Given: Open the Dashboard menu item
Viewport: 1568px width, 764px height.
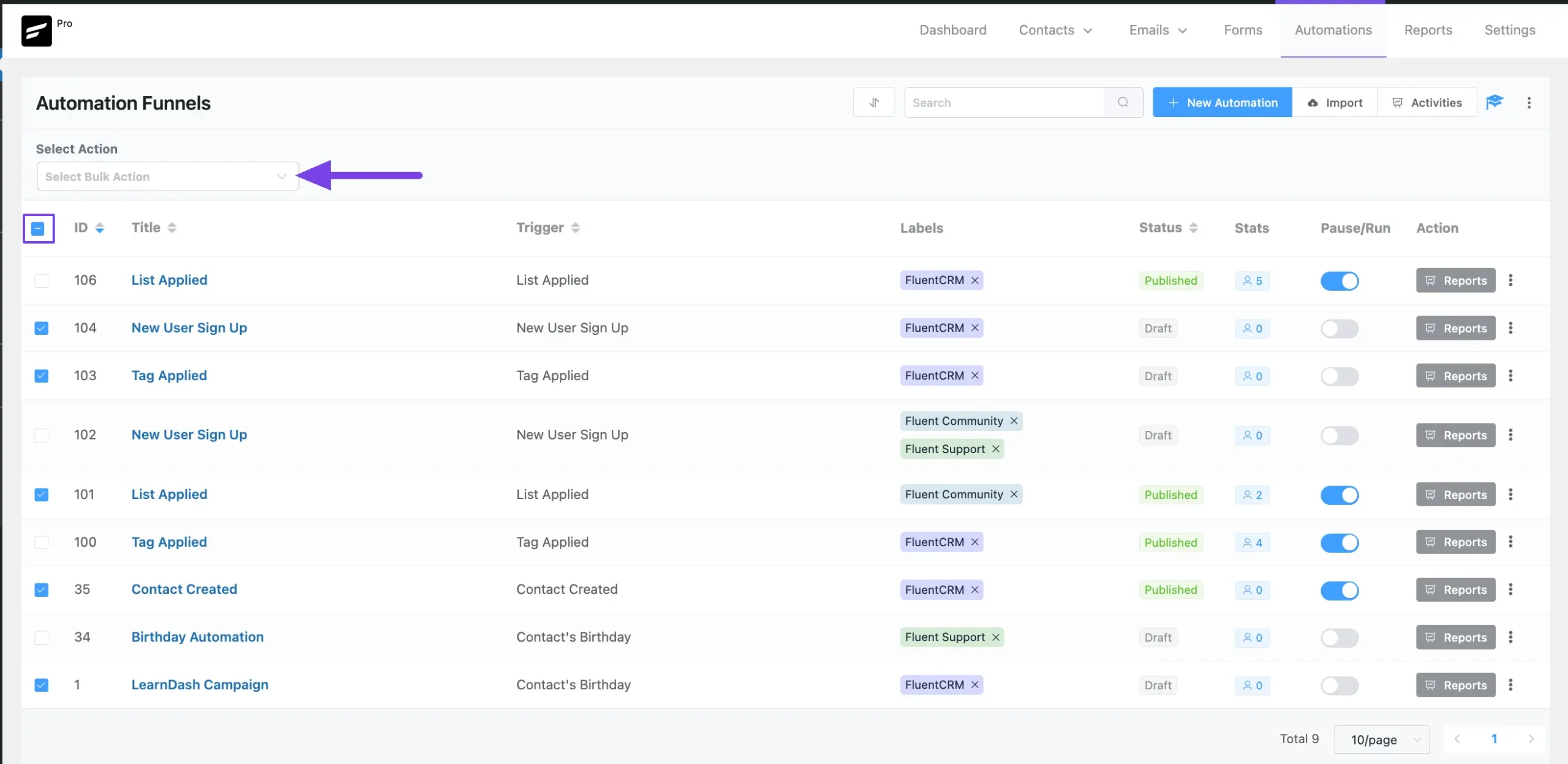Looking at the screenshot, I should (x=952, y=30).
